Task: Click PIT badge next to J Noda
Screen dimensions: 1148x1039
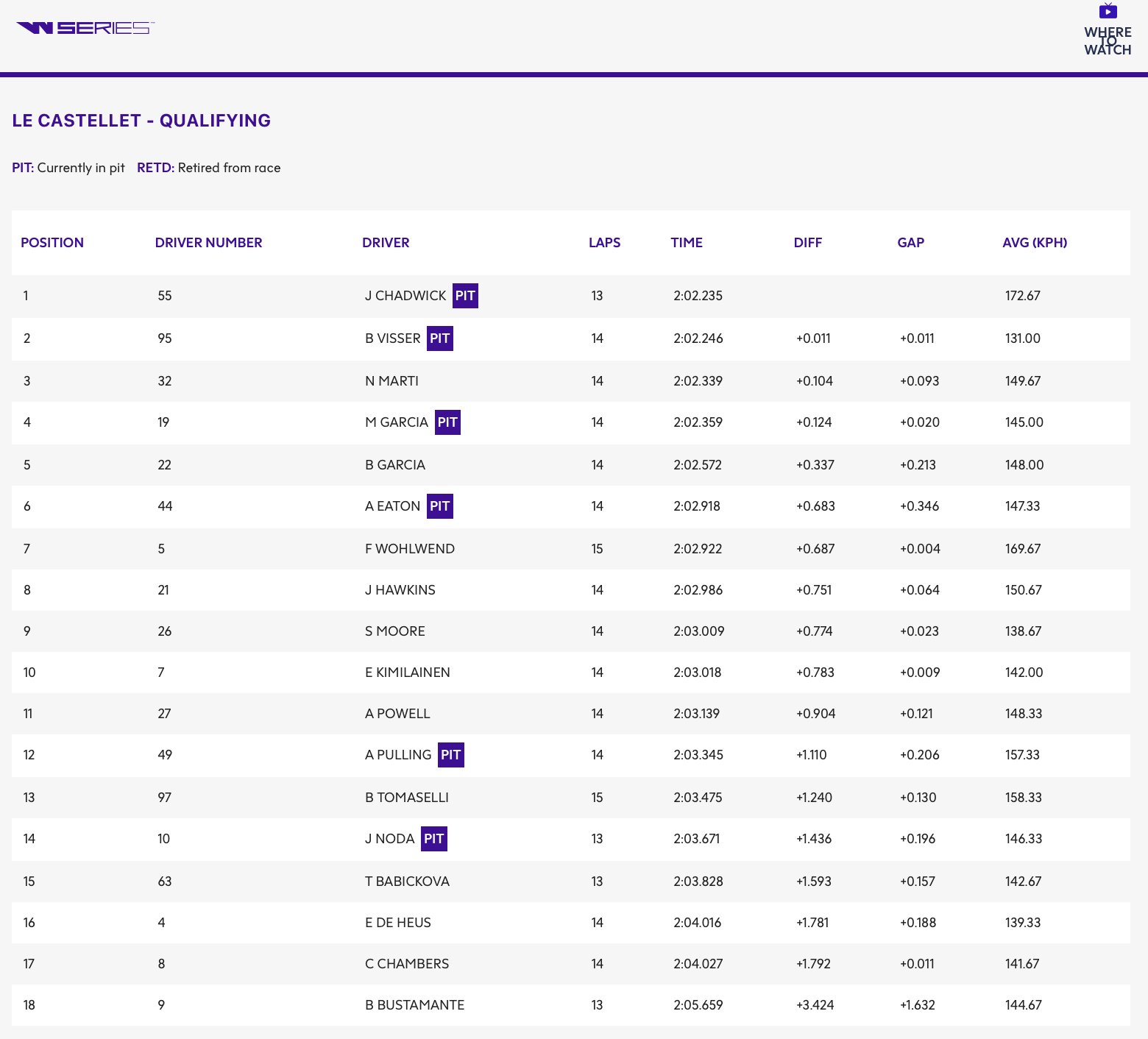Action: (x=434, y=839)
